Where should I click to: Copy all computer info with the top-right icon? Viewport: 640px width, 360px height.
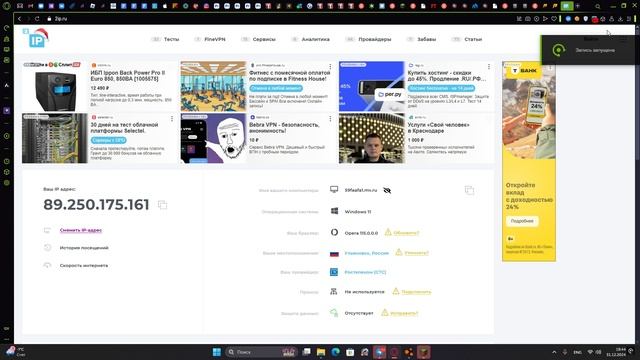point(469,190)
